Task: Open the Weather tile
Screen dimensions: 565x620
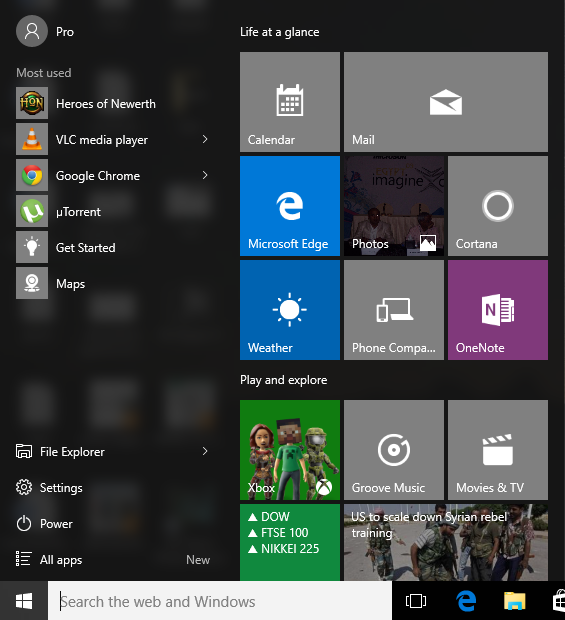Action: click(290, 310)
